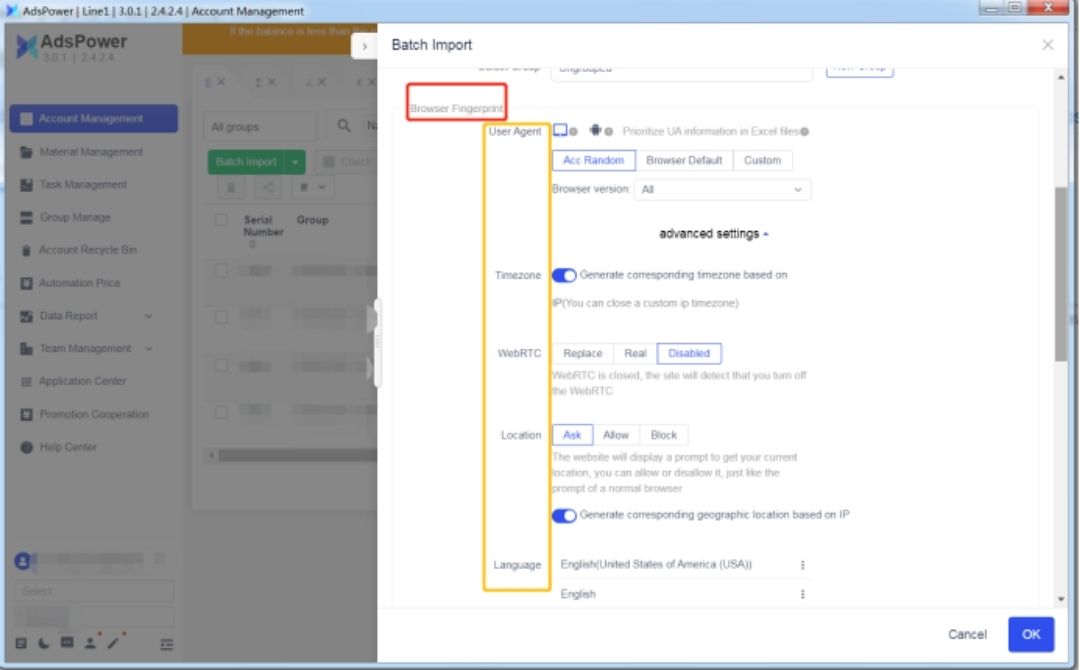
Task: Choose the Custom User Agent tab
Action: [x=762, y=160]
